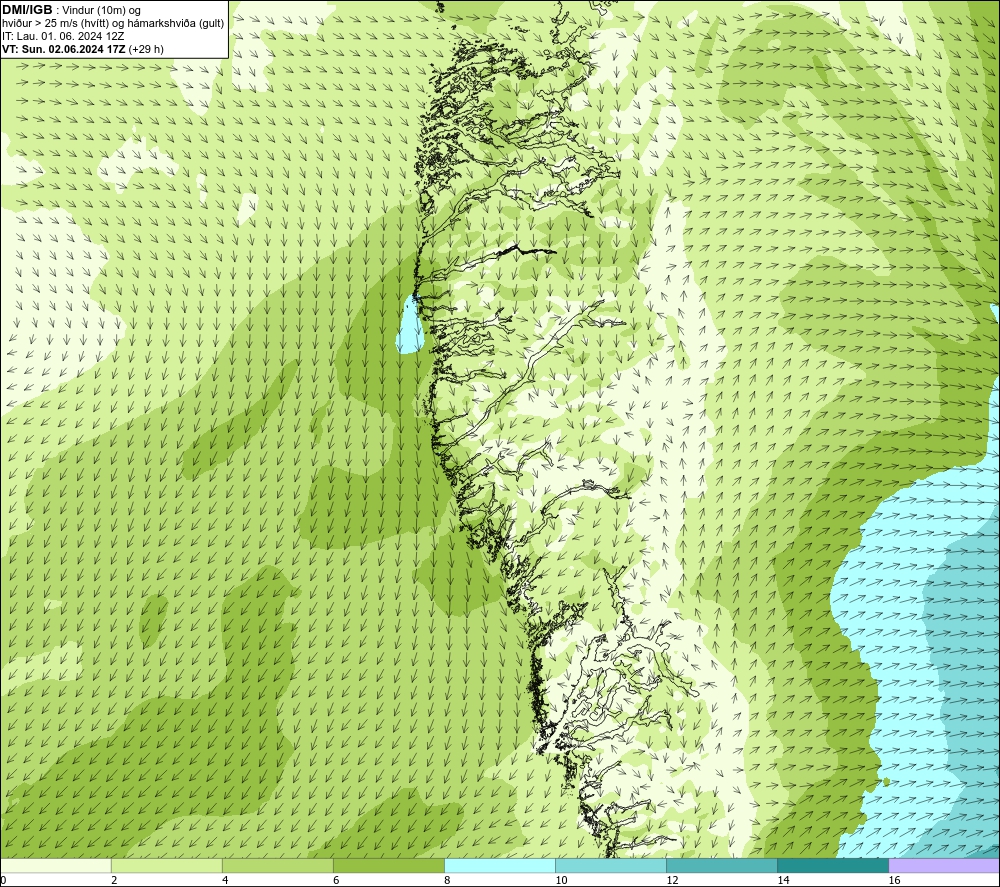Click the 2–4 m/s light green legend swatch
The height and width of the screenshot is (887, 1000).
coord(166,865)
